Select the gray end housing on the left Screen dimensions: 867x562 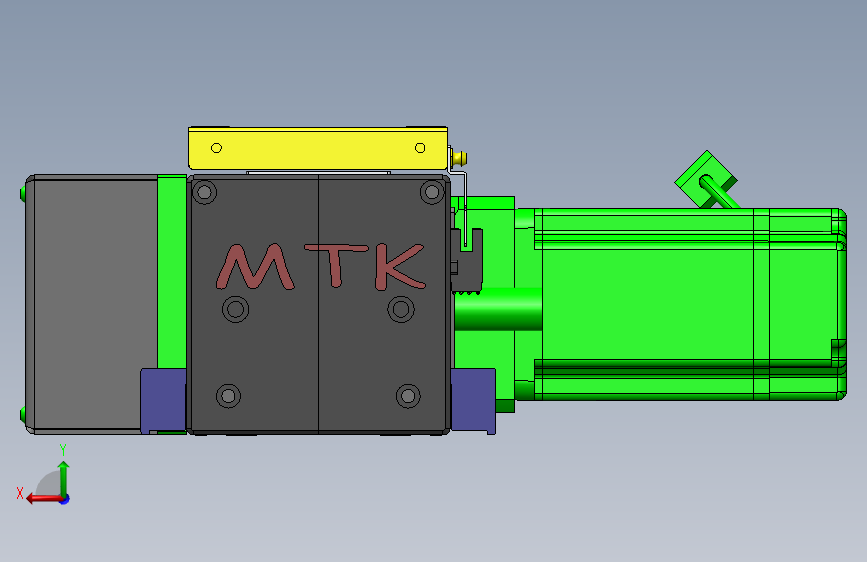click(x=91, y=304)
